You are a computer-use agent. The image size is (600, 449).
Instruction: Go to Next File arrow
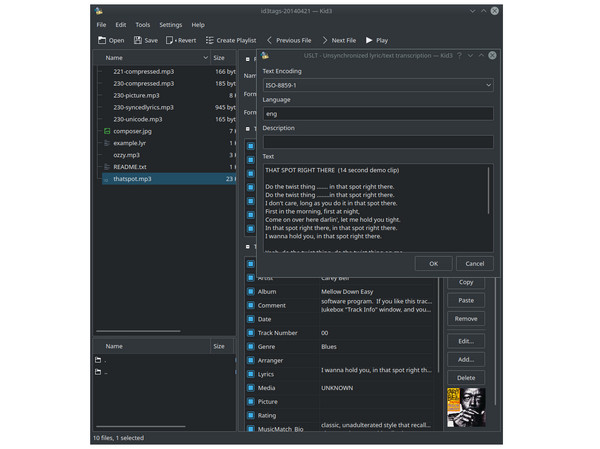click(325, 40)
